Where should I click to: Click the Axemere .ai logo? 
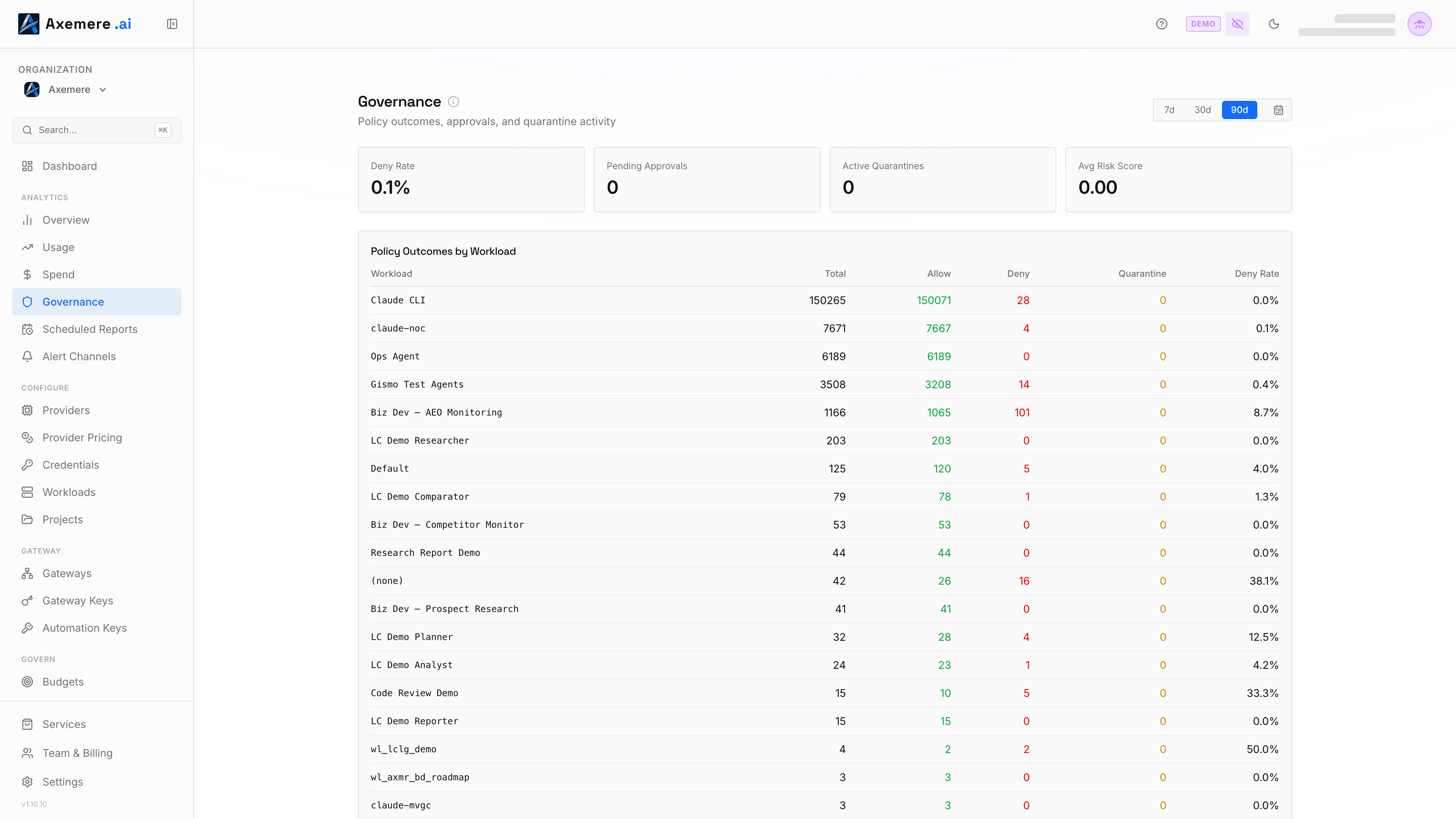pyautogui.click(x=75, y=24)
